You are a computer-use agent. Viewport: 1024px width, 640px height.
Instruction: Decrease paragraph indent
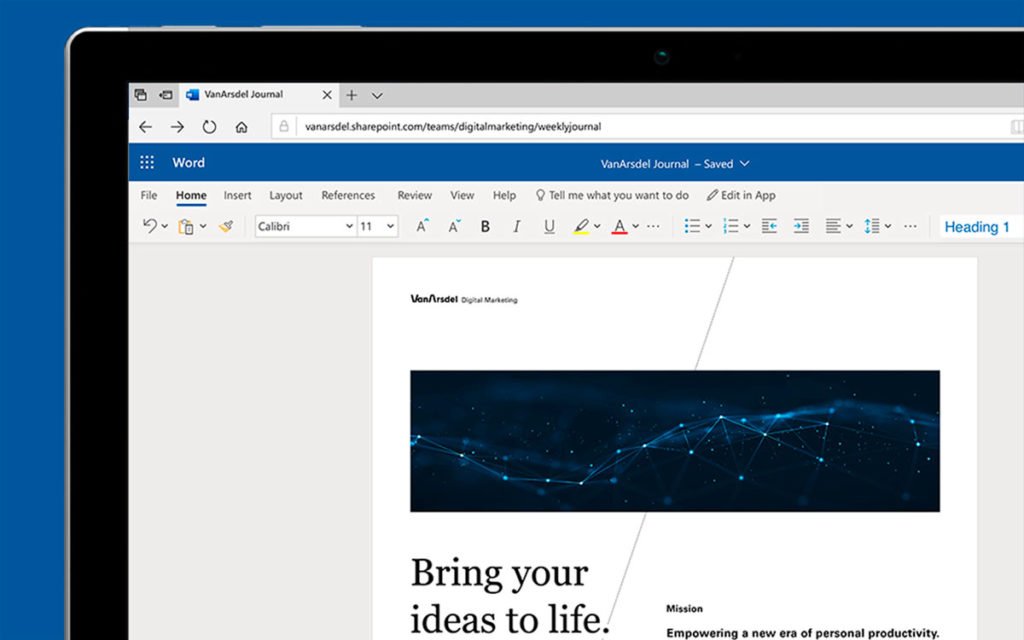coord(769,226)
